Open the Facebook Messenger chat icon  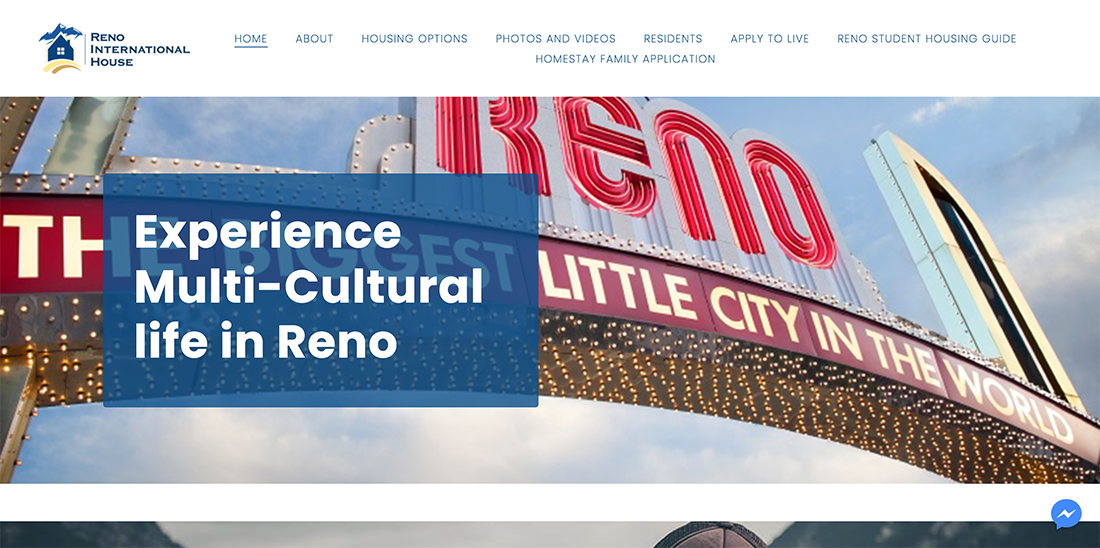tap(1066, 514)
